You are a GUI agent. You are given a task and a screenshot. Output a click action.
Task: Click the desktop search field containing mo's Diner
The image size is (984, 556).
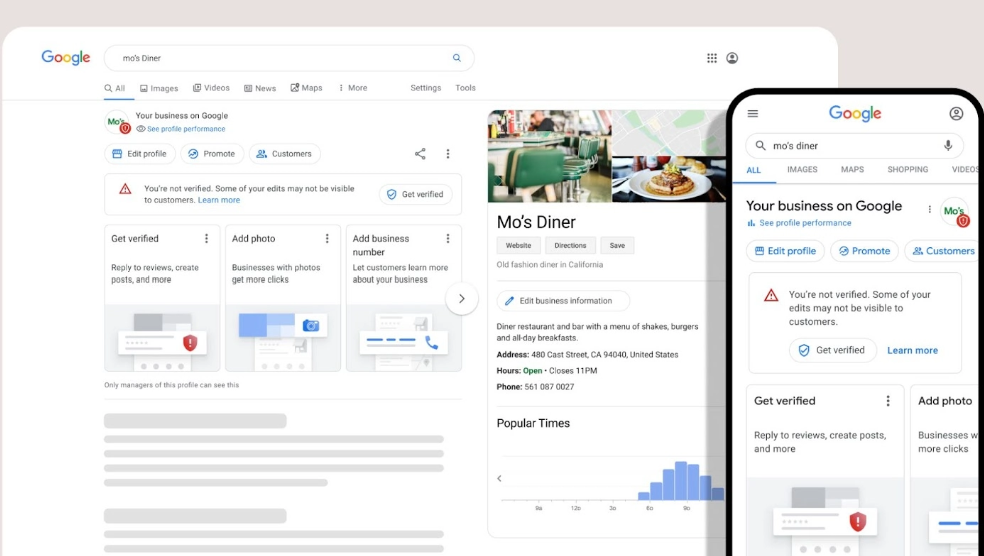tap(289, 58)
